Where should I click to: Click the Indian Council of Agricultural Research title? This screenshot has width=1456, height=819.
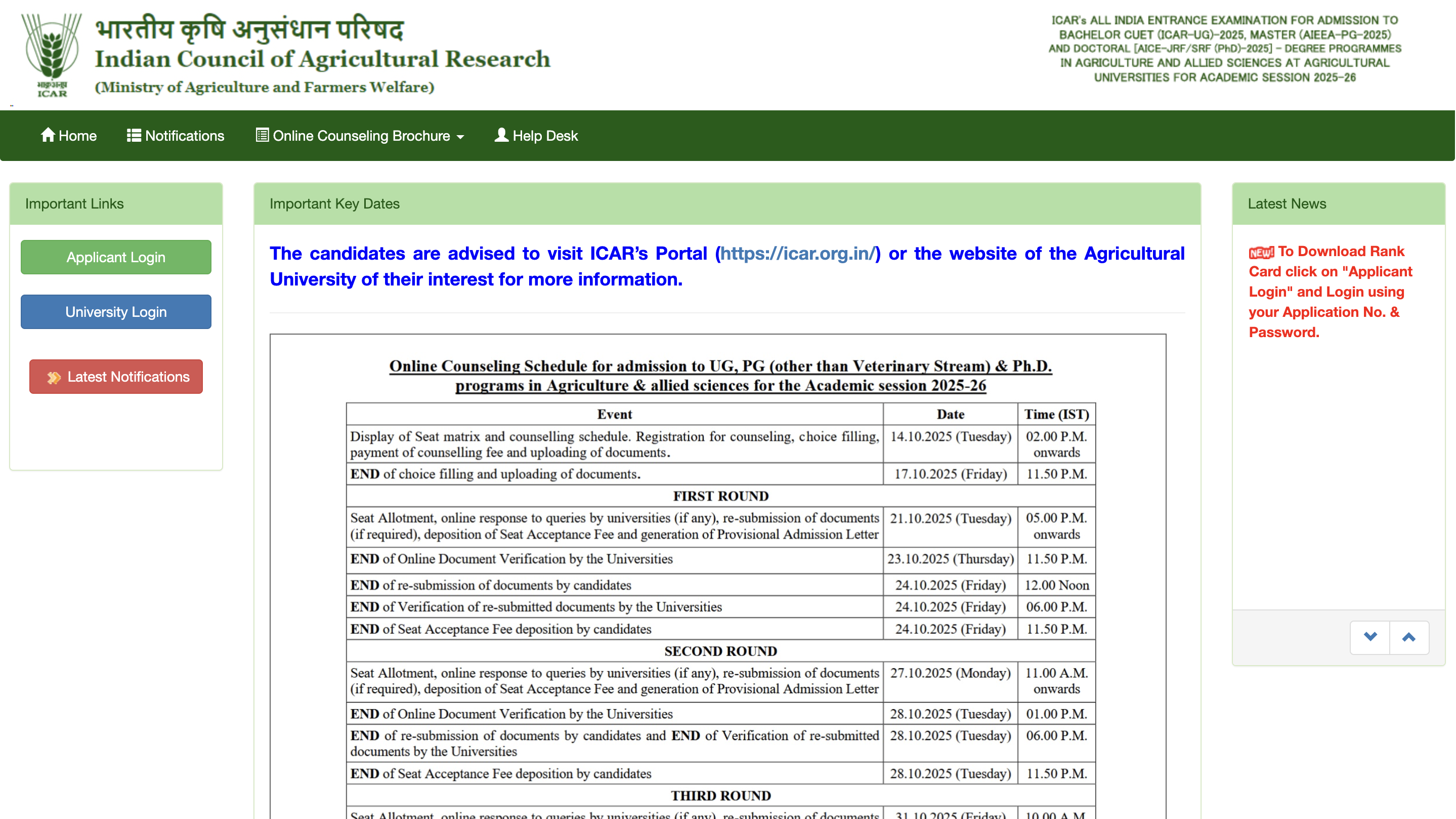[322, 59]
